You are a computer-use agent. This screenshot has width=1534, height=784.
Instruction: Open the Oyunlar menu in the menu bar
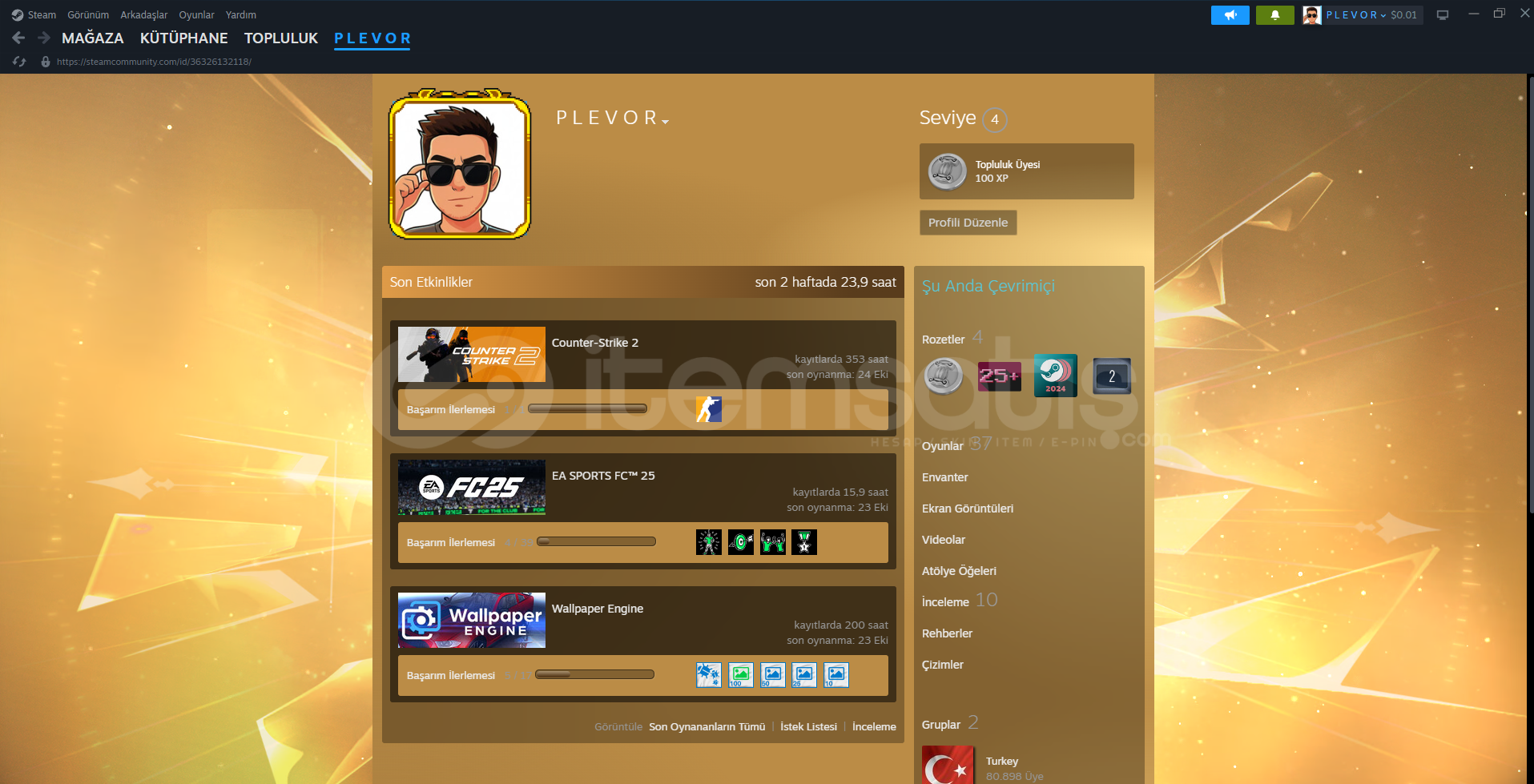[x=196, y=15]
